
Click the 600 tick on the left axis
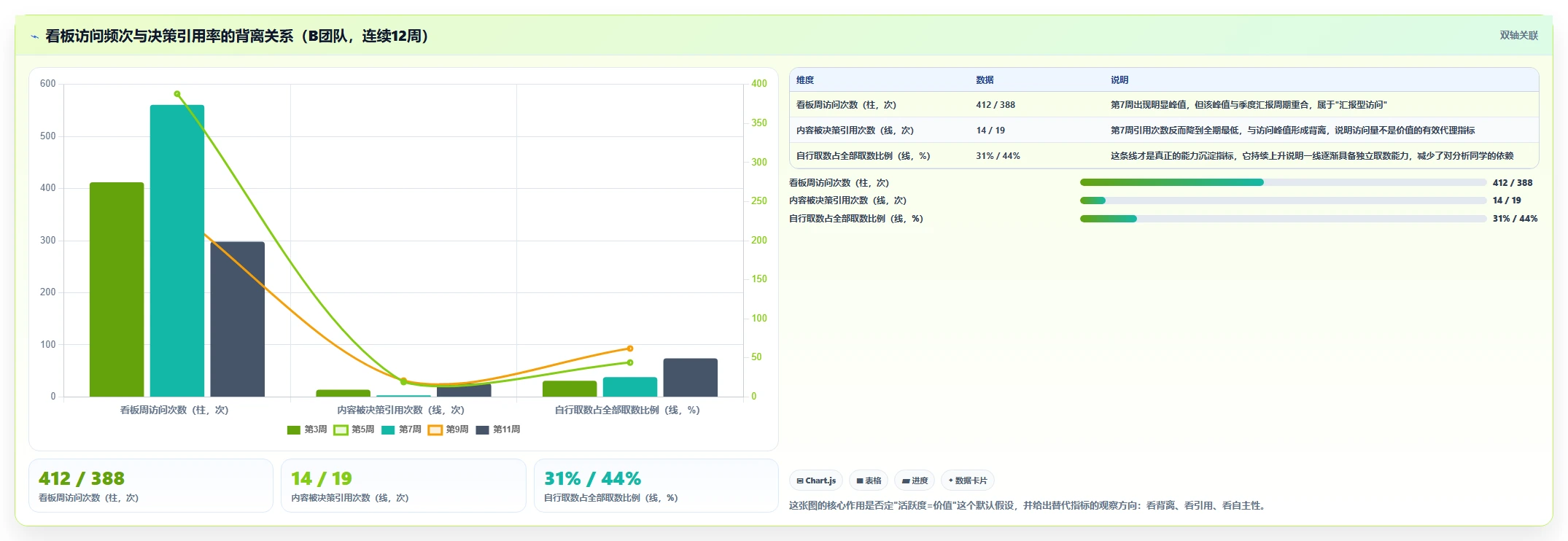pos(48,84)
